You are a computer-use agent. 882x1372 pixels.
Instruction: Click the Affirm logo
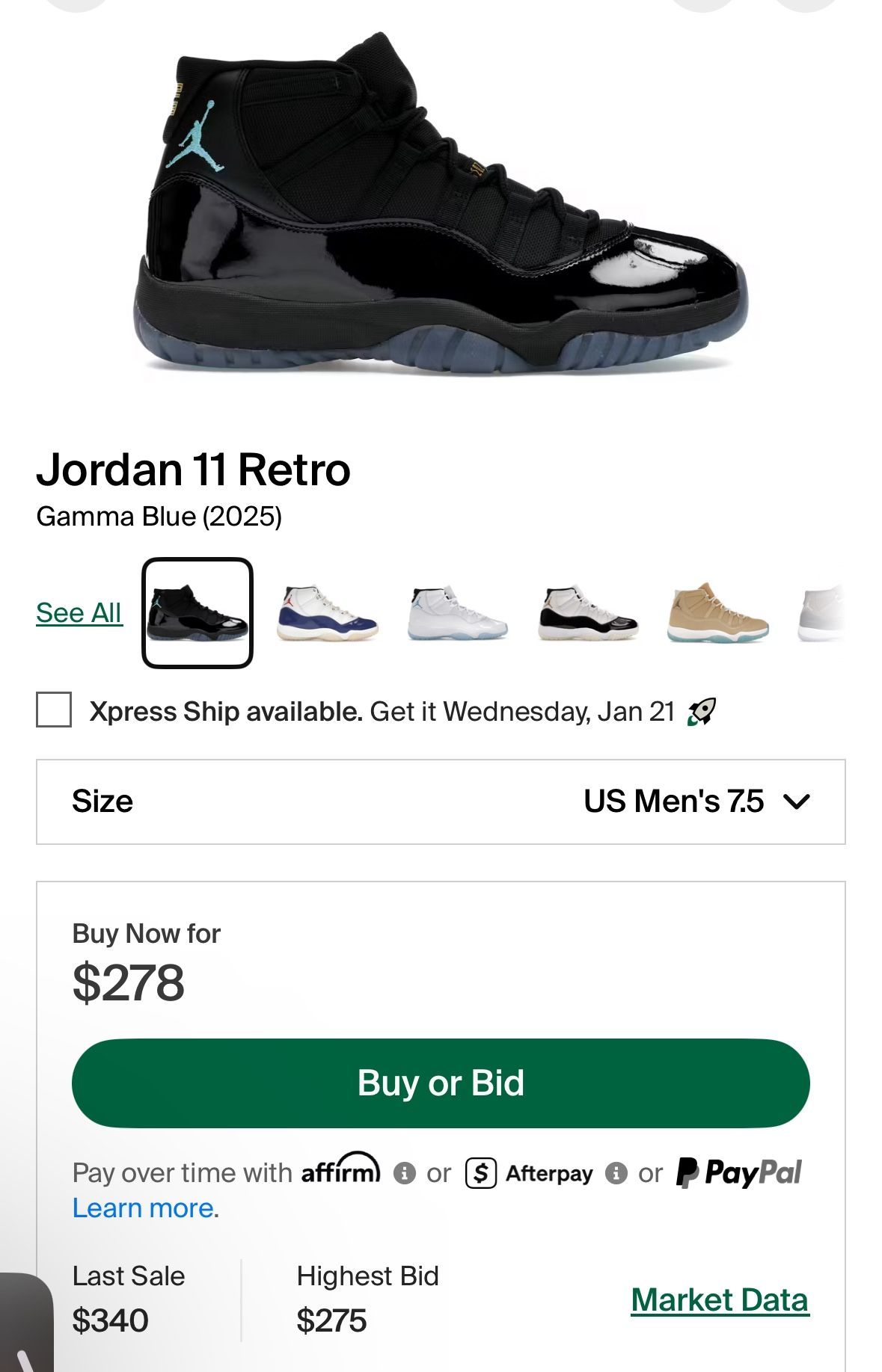click(340, 1169)
